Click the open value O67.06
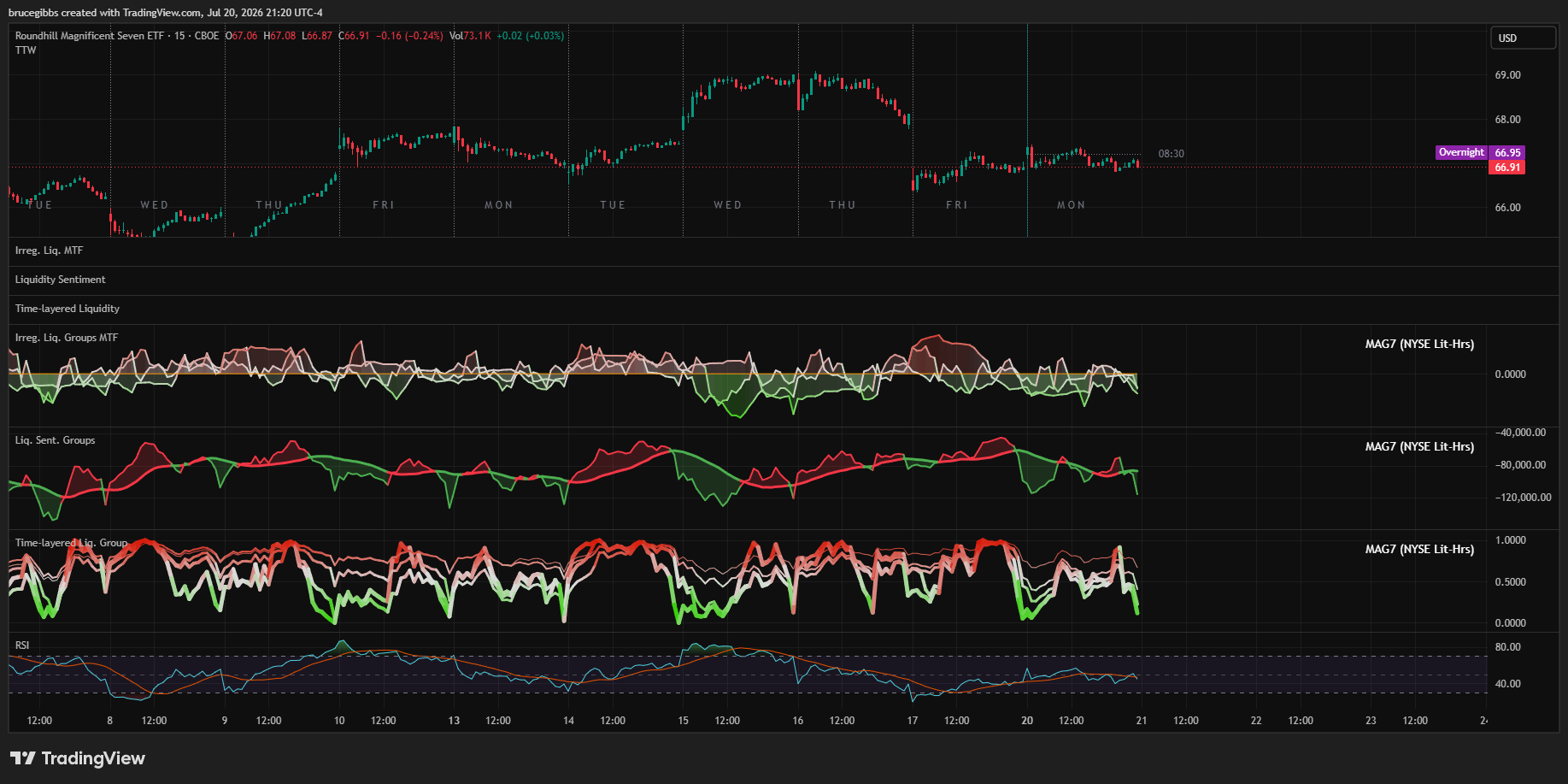The width and height of the screenshot is (1568, 784). tap(241, 36)
